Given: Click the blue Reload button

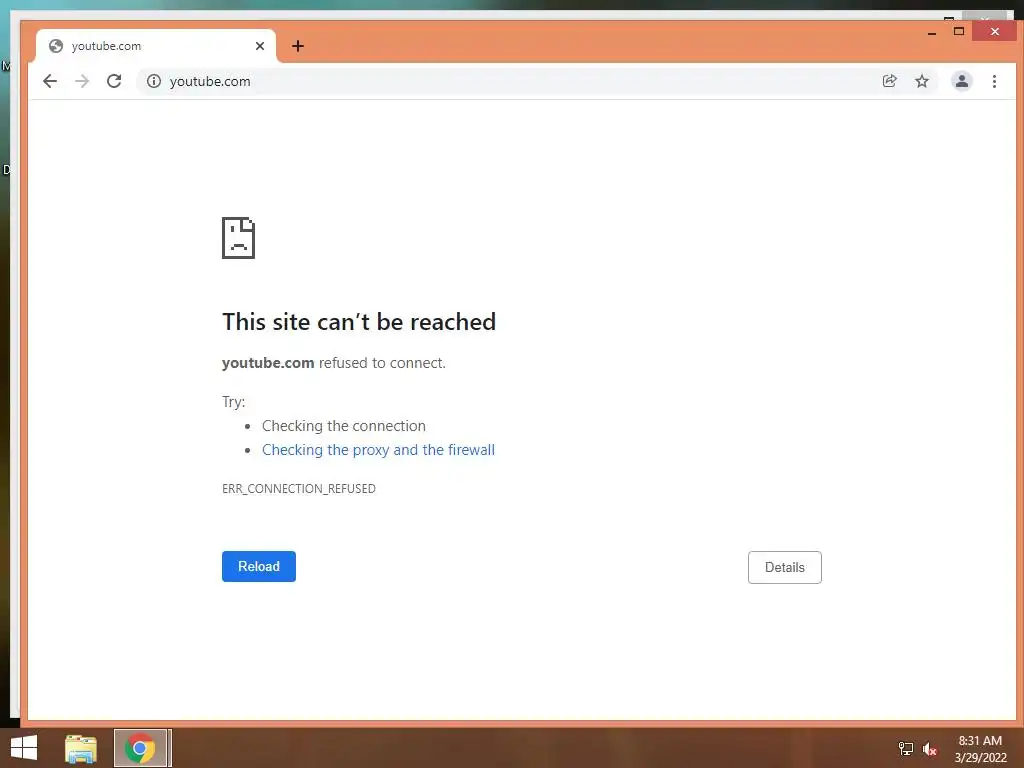Looking at the screenshot, I should pyautogui.click(x=259, y=566).
